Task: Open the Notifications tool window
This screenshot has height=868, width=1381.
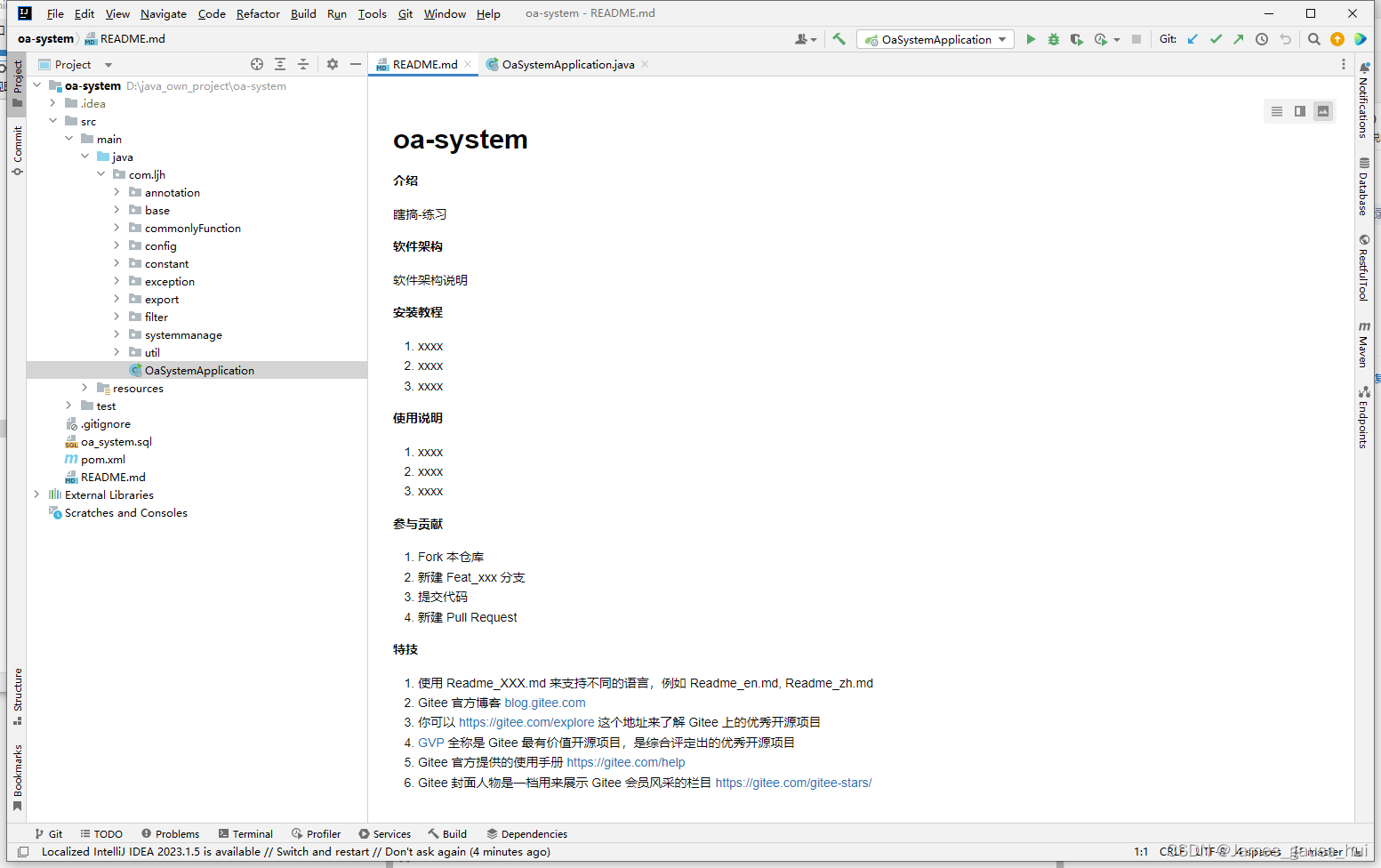Action: tap(1363, 100)
